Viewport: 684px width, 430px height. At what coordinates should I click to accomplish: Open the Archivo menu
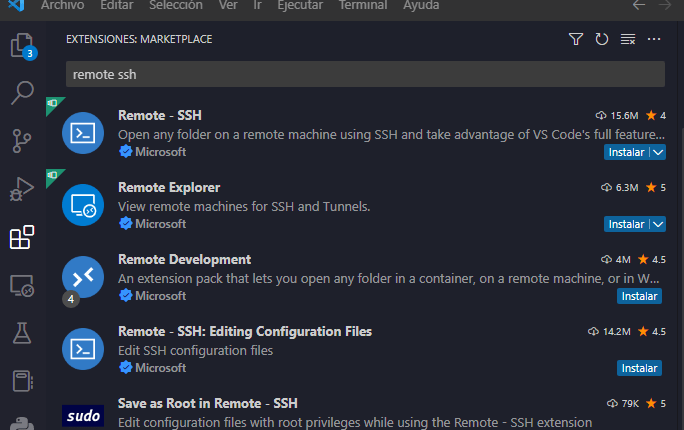tap(62, 6)
